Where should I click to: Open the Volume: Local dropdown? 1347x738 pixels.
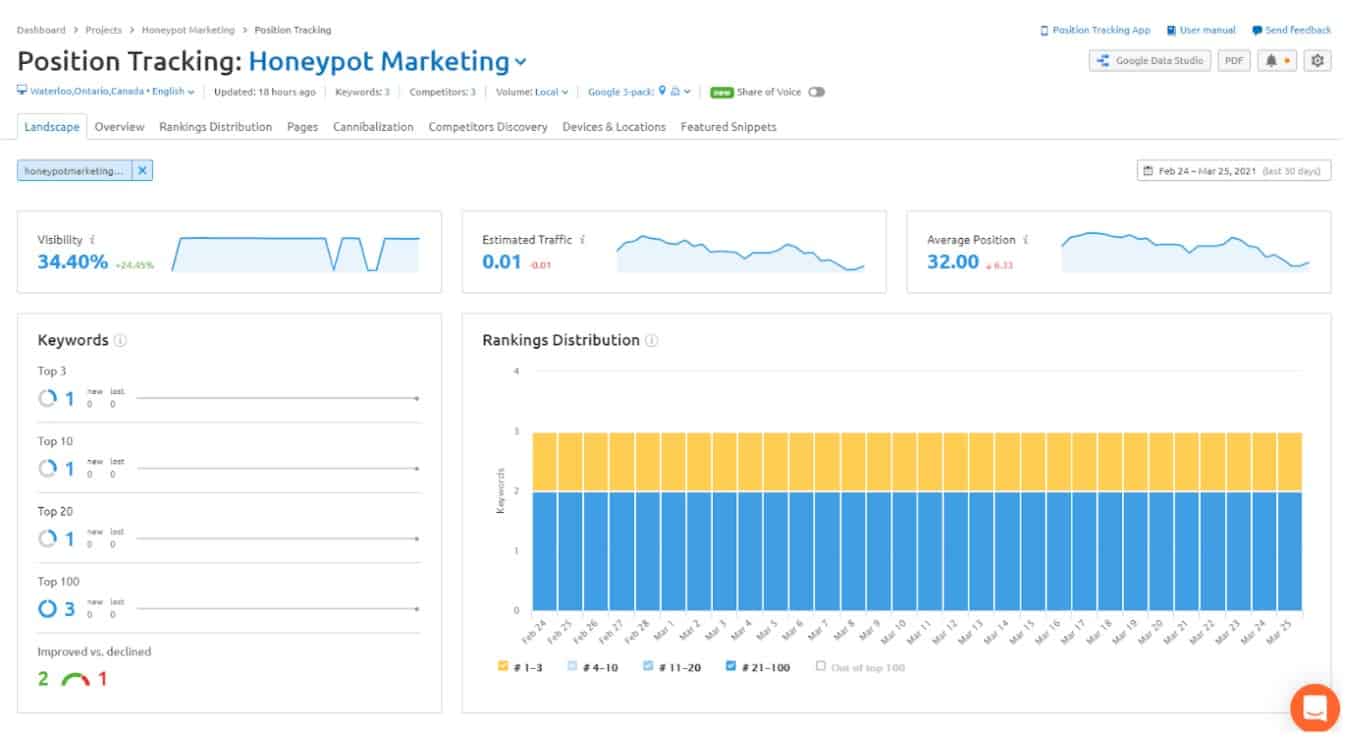(532, 92)
